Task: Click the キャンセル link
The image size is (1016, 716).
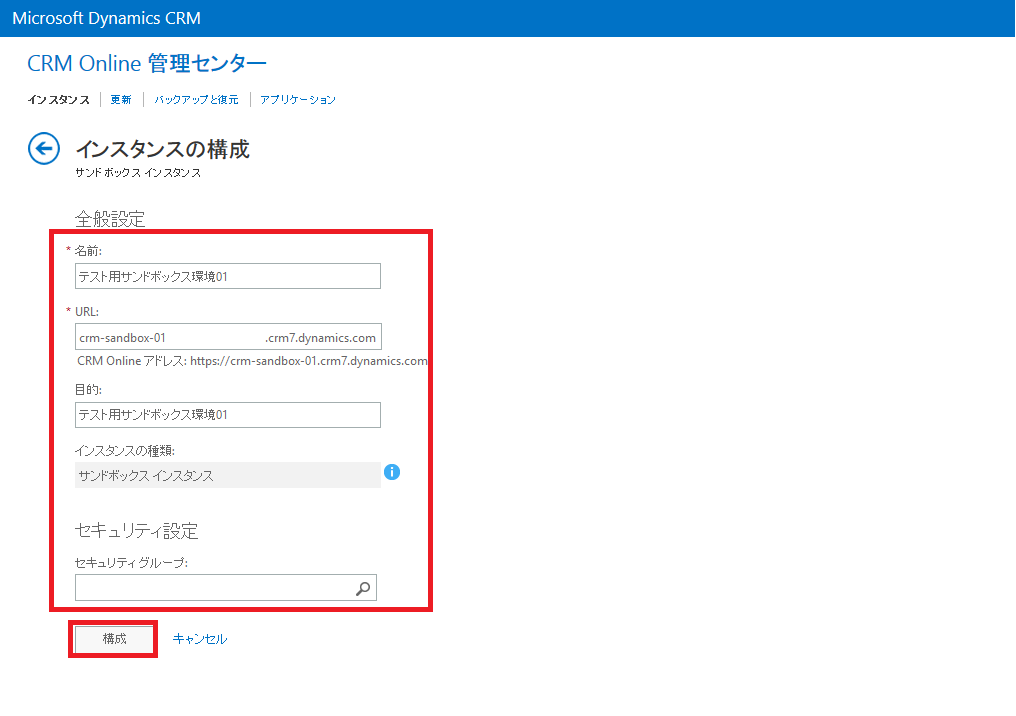Action: (200, 639)
